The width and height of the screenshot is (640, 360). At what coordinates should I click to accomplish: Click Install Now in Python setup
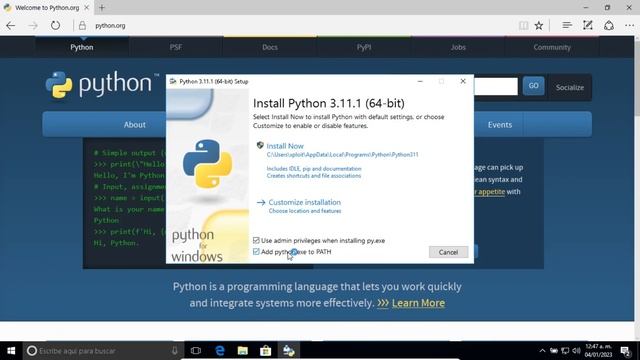(285, 146)
